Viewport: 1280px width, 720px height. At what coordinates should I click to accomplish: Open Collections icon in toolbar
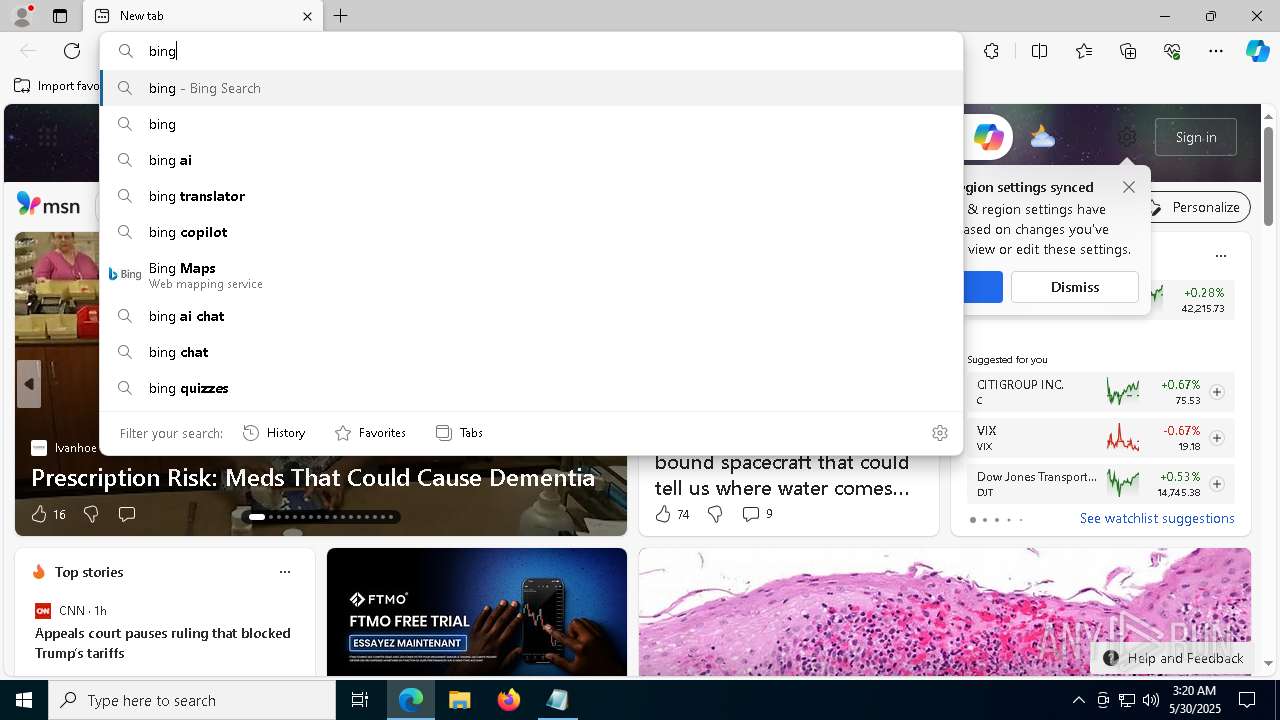(x=1128, y=51)
